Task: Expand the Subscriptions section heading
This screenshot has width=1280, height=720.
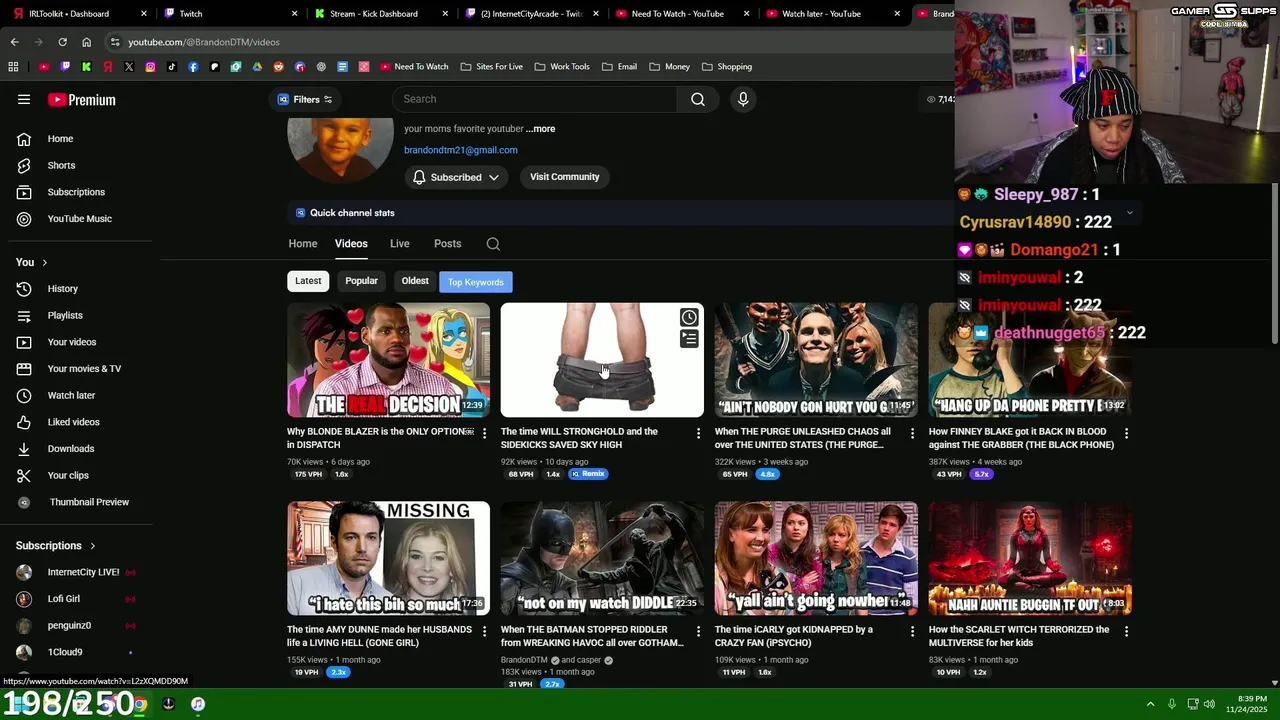Action: [x=56, y=546]
